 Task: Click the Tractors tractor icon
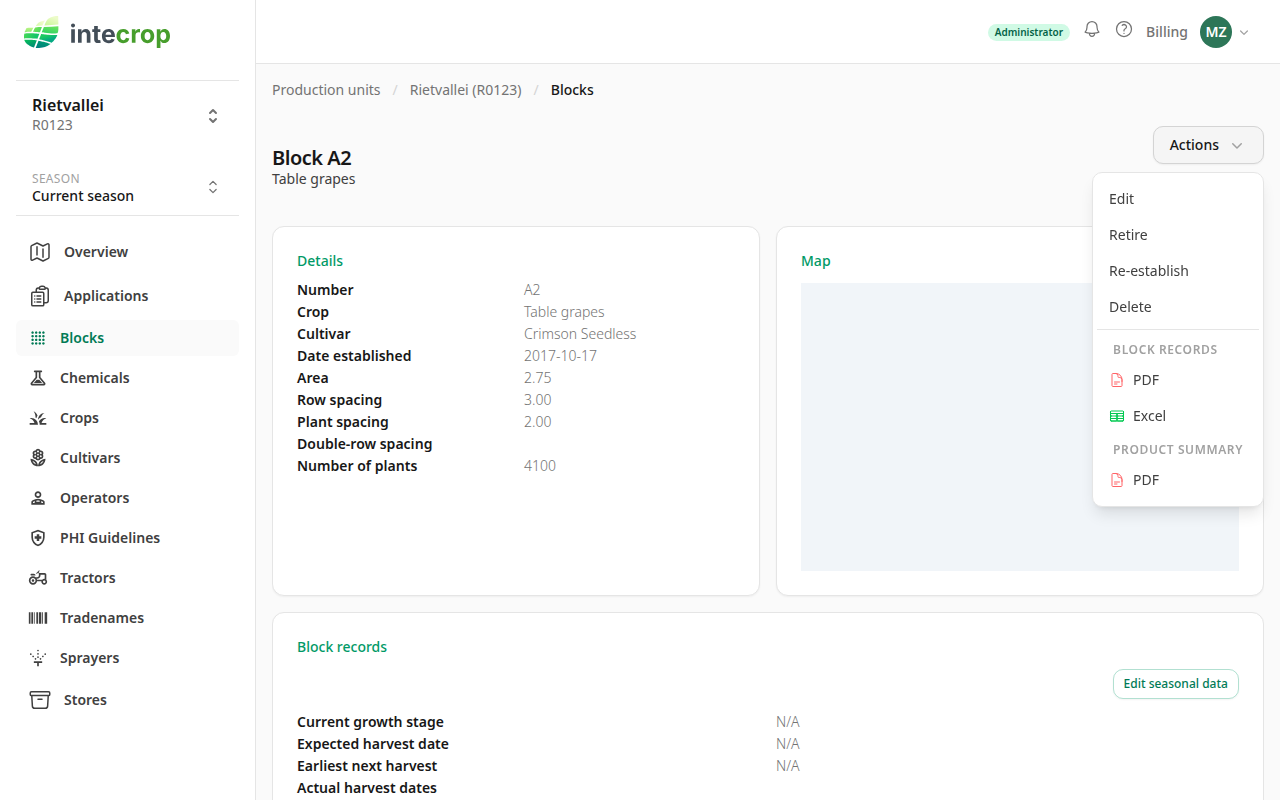tap(38, 578)
